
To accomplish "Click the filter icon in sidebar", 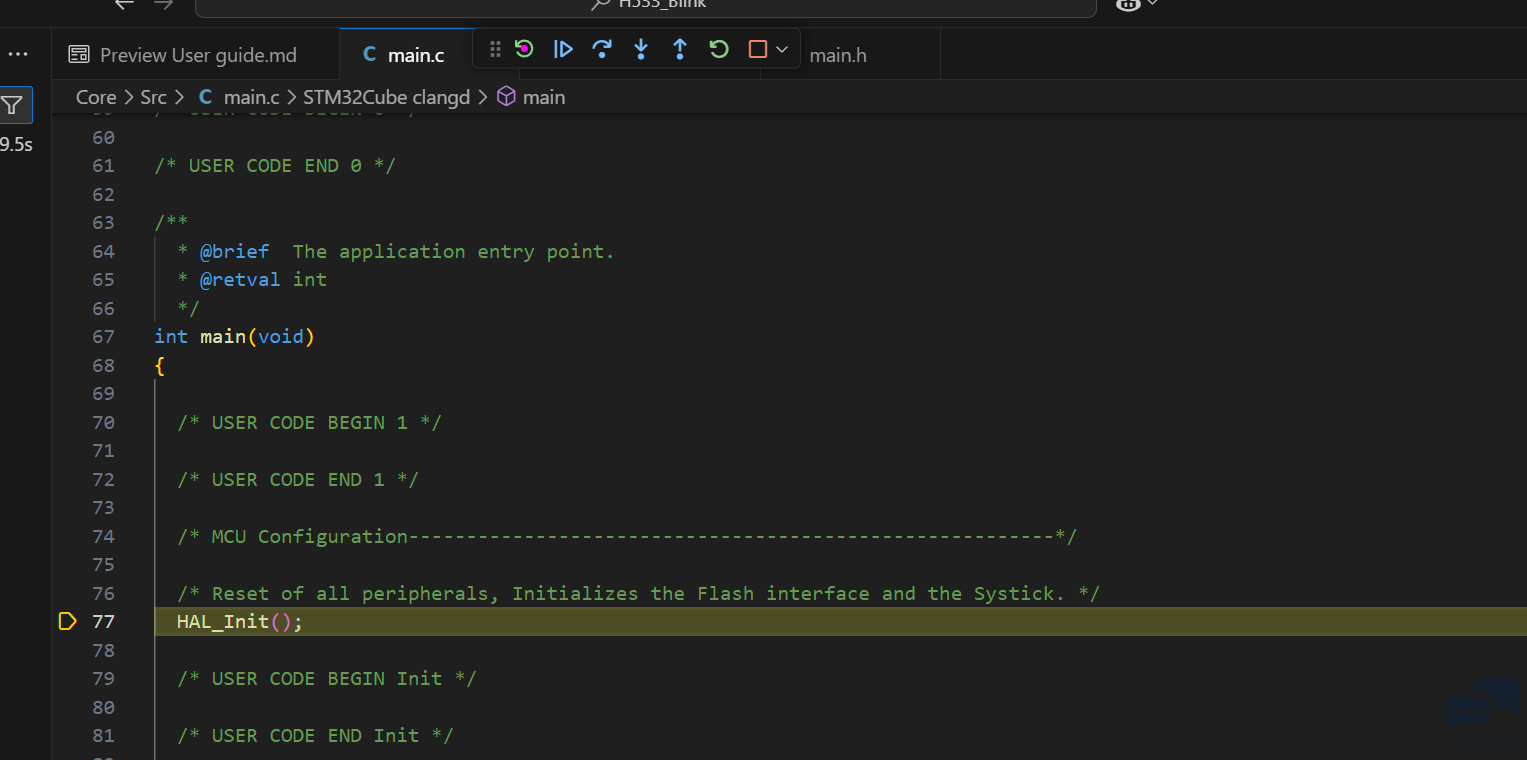I will [x=13, y=105].
